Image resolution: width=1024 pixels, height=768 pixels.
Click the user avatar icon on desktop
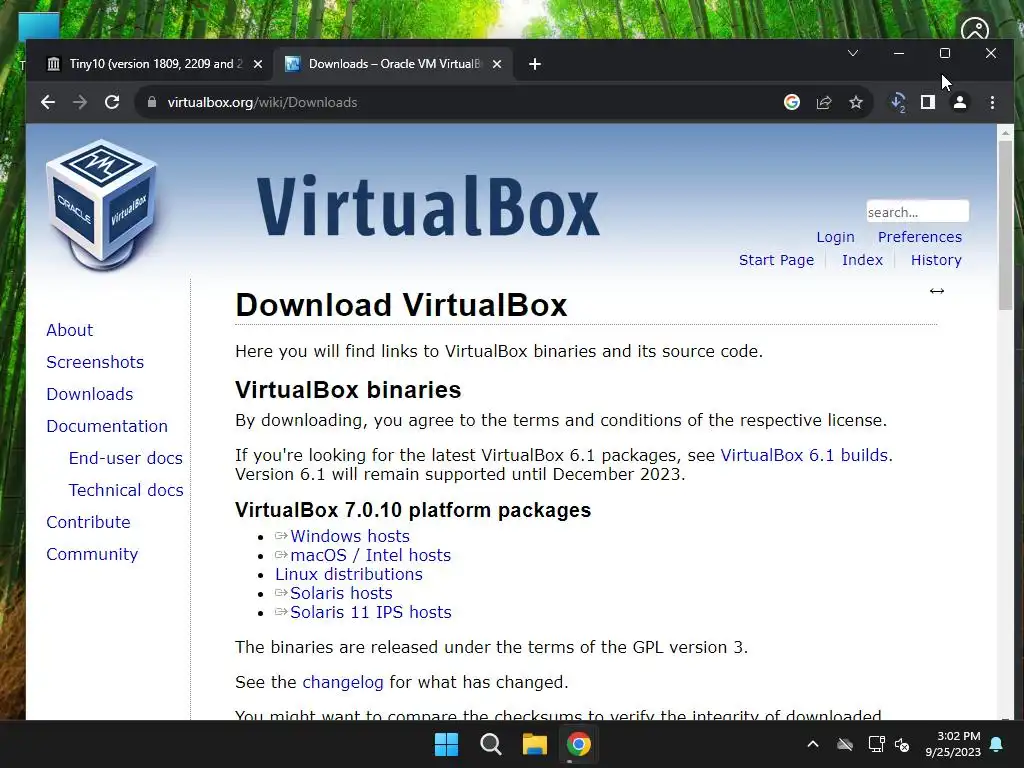click(x=974, y=27)
